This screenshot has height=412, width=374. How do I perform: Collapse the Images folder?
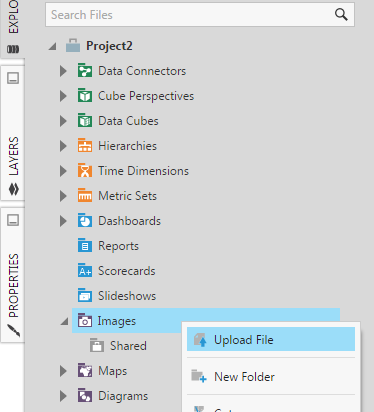click(64, 321)
